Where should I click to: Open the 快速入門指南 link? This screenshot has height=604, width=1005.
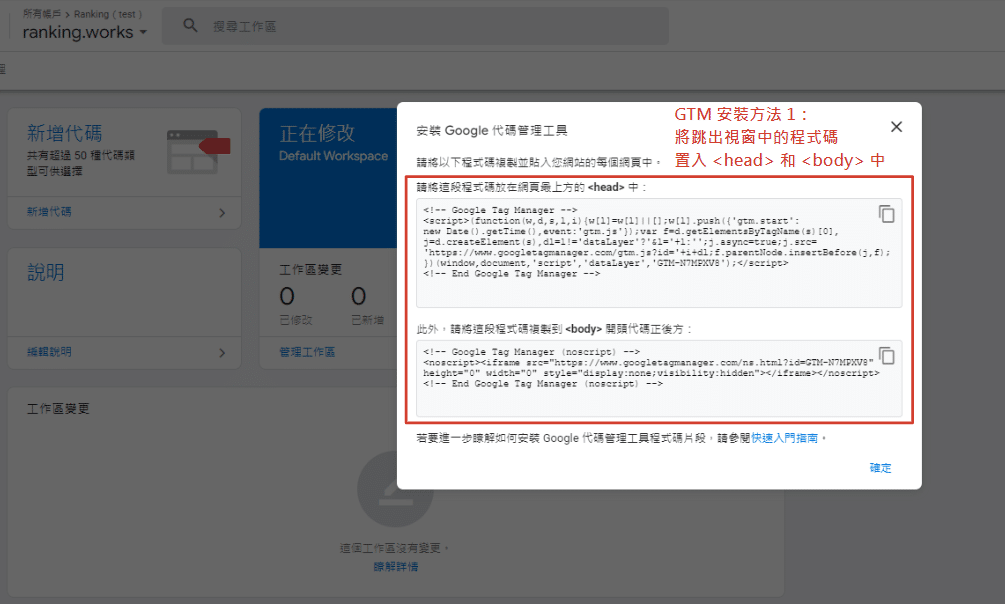pos(787,438)
